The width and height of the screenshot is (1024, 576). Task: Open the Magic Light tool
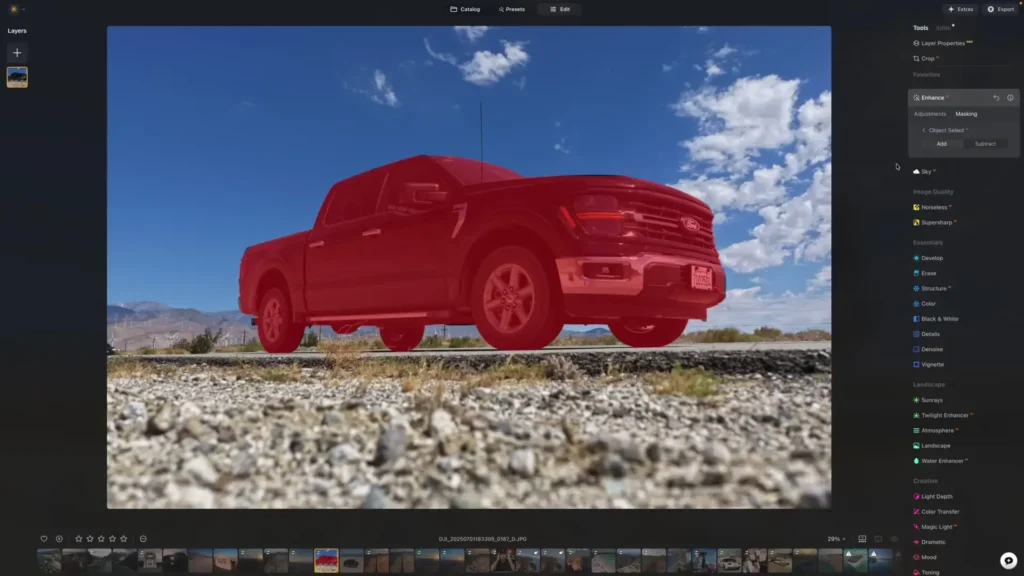938,526
